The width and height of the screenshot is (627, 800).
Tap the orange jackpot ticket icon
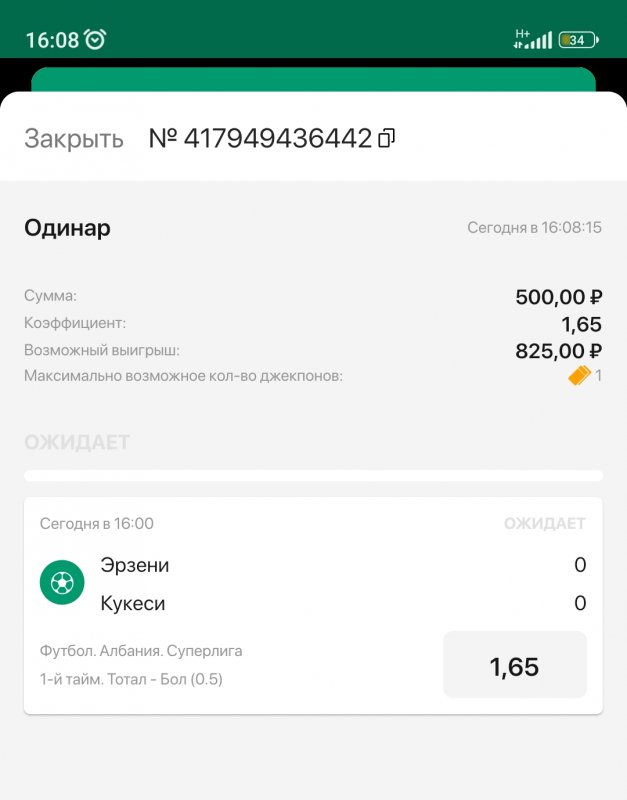pos(580,376)
